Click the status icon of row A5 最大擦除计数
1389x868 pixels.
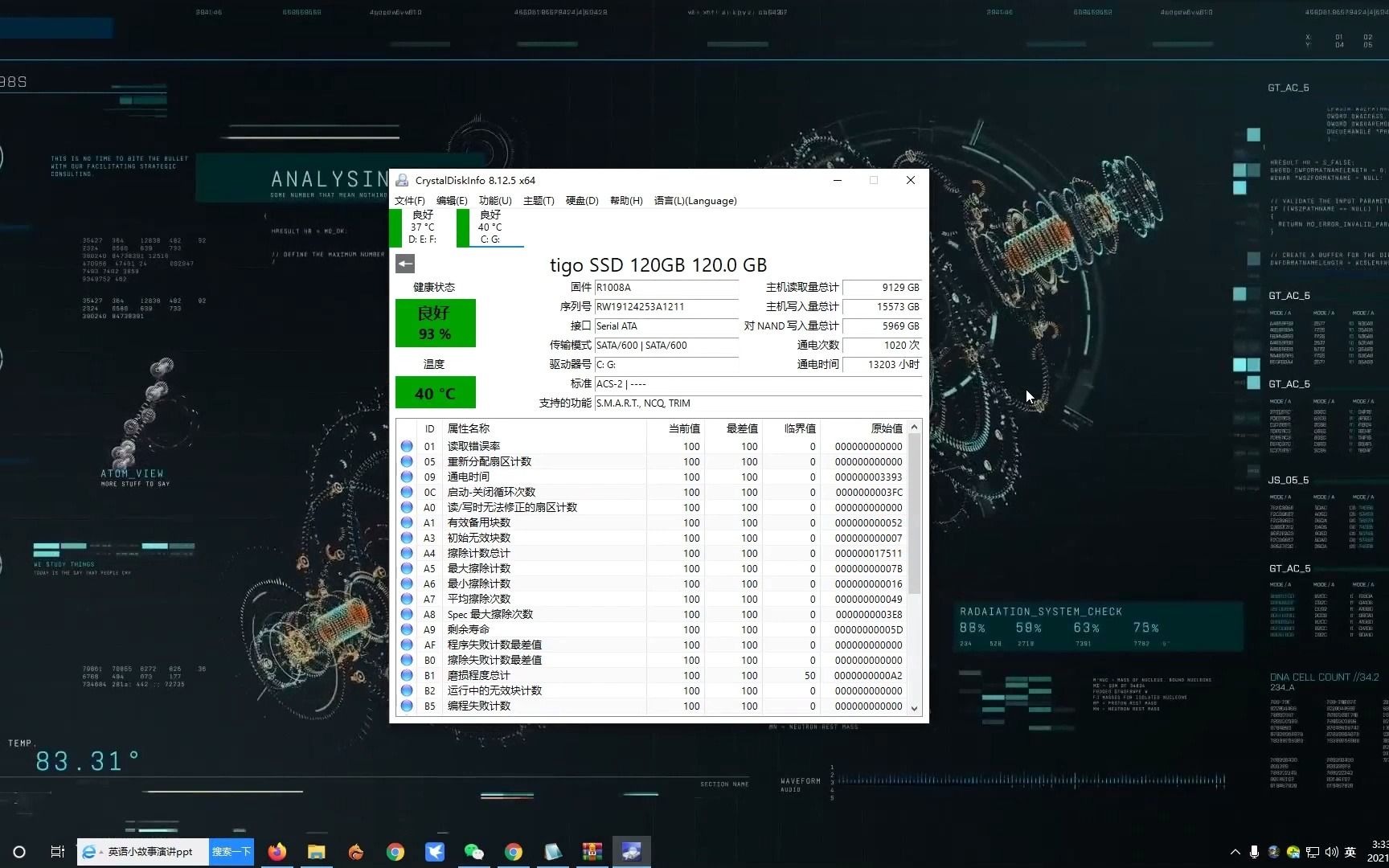point(407,568)
